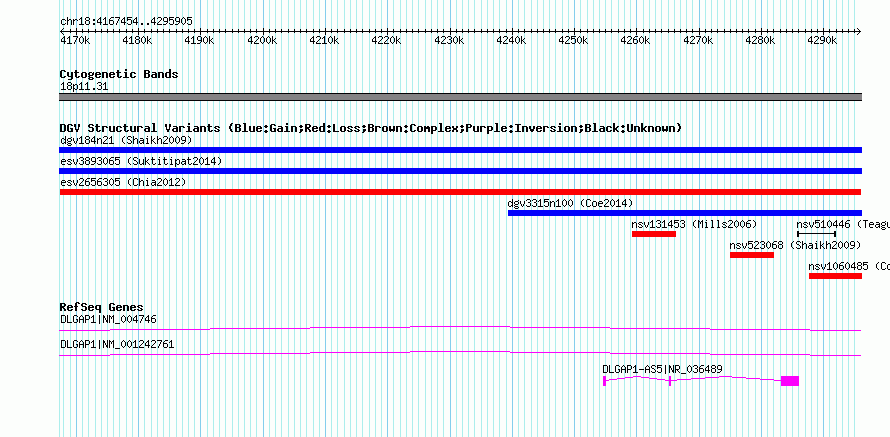Click the esv2656305 red loss bar
Screen dimensions: 890x437
(460, 192)
